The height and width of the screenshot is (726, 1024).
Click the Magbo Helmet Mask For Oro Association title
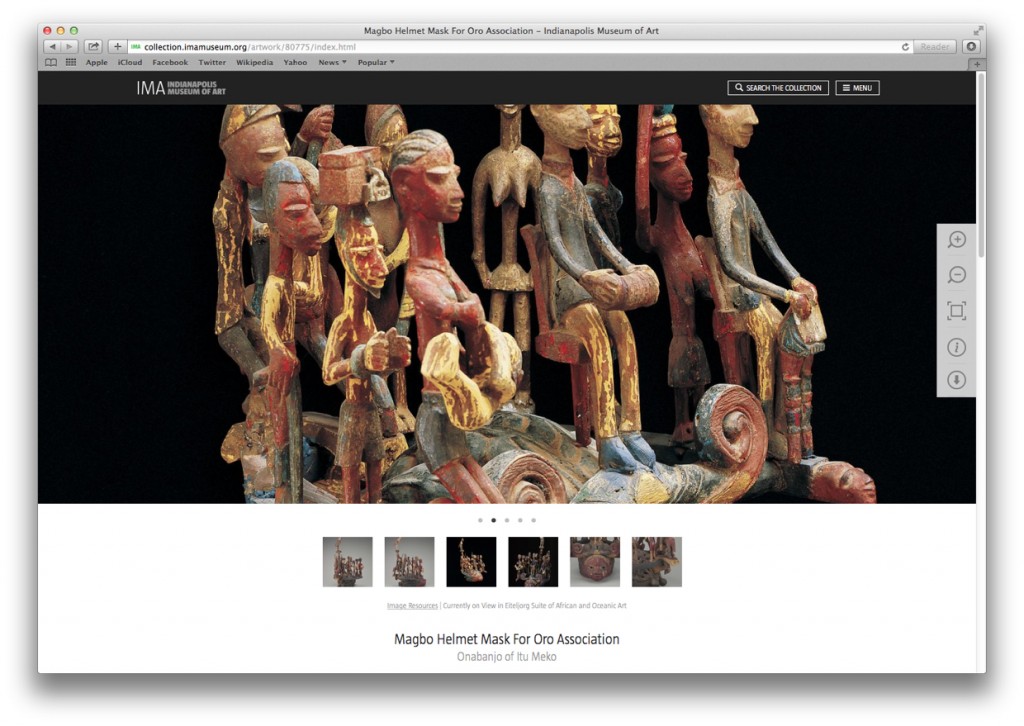[x=507, y=639]
